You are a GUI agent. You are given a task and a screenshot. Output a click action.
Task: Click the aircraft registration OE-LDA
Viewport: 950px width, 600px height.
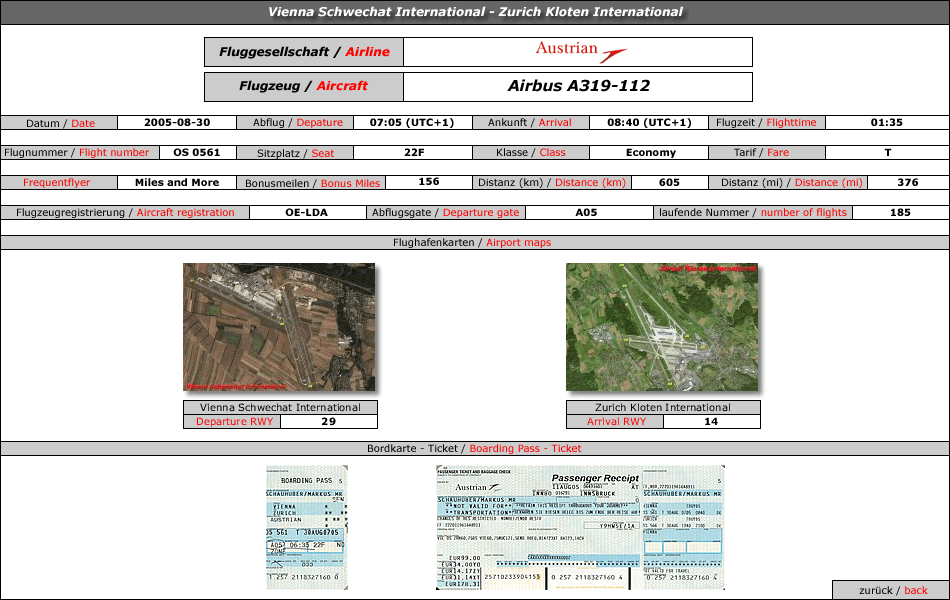pyautogui.click(x=306, y=212)
